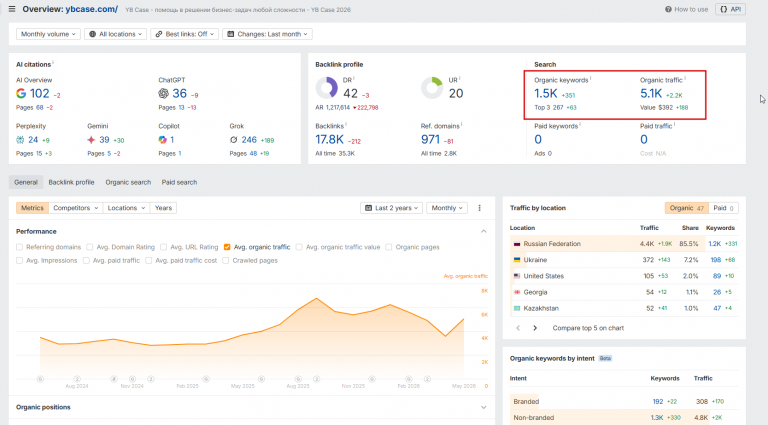Enable the Avg. organic traffic value checkbox
Image resolution: width=768 pixels, height=425 pixels.
[299, 247]
